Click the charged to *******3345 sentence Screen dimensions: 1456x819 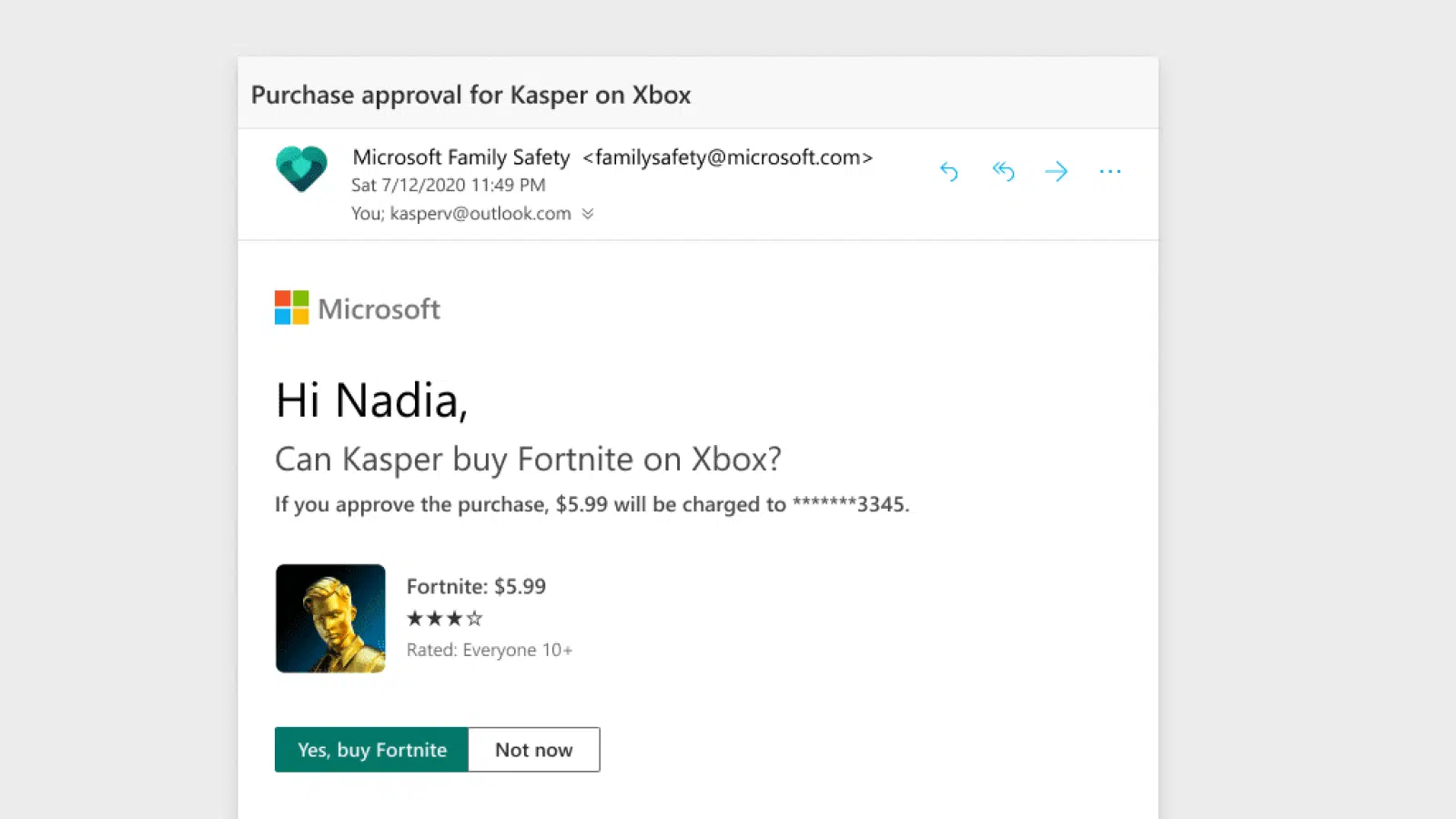click(591, 505)
